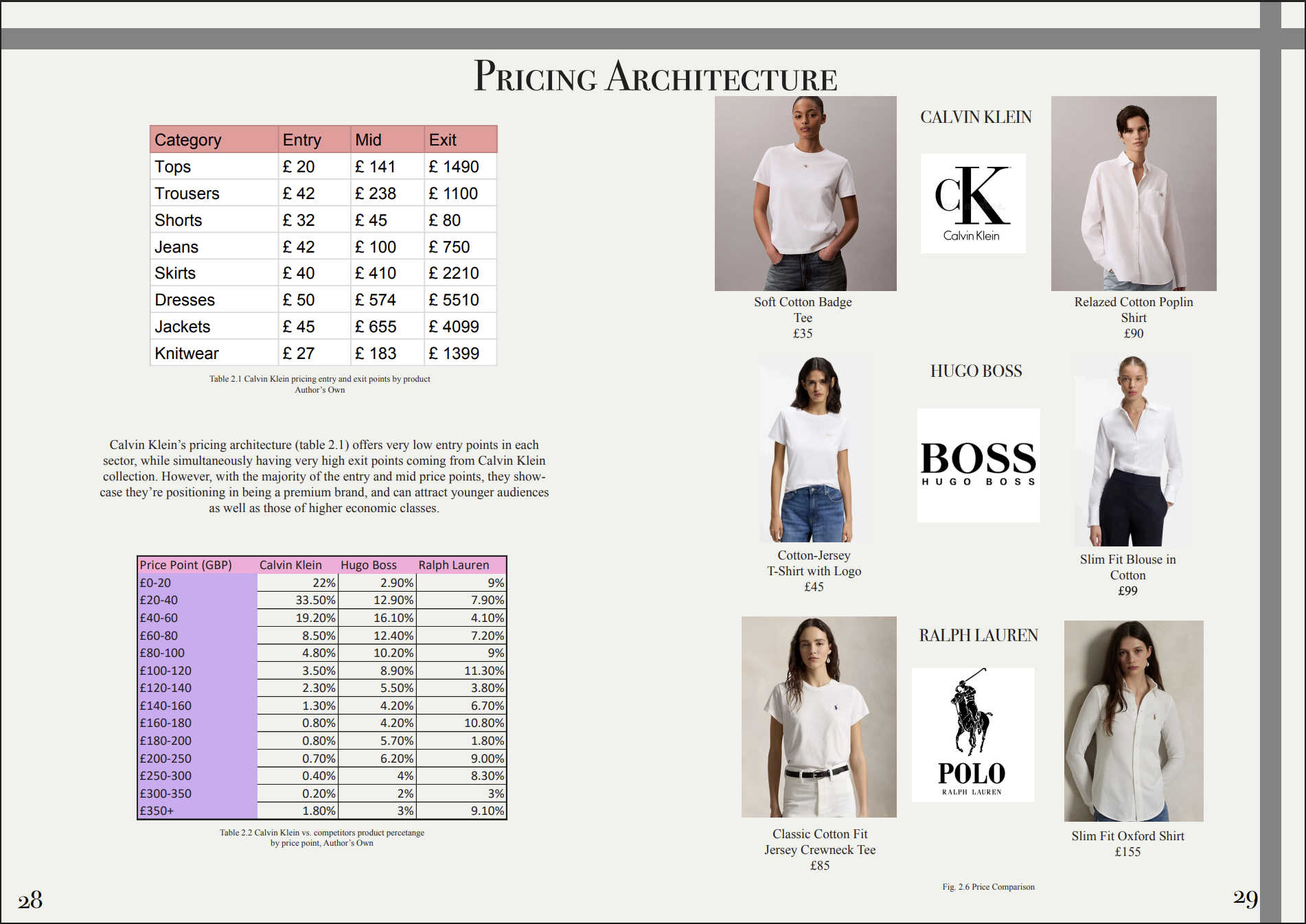
Task: Click the Pricing Architecture page title
Action: click(655, 76)
